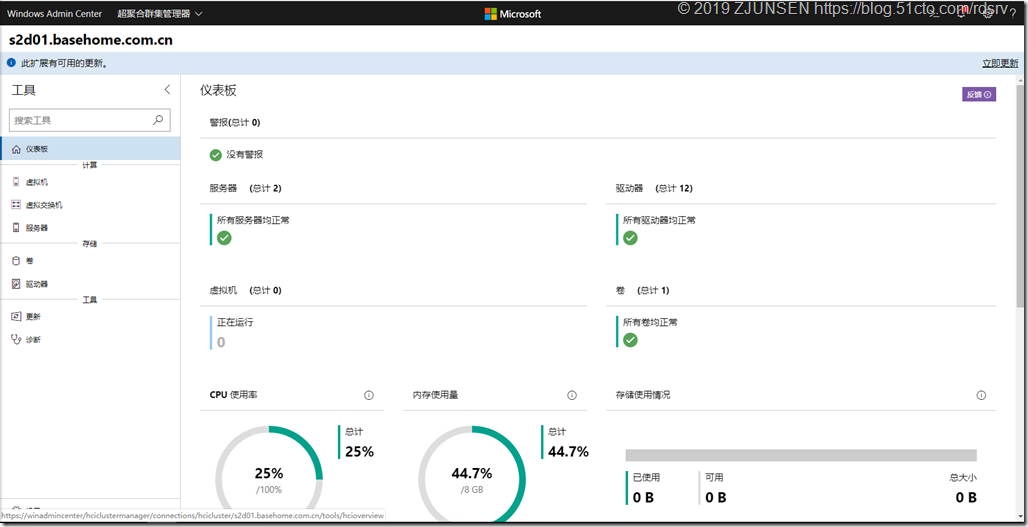
Task: Click the memory 总计 44.7% value
Action: click(568, 452)
